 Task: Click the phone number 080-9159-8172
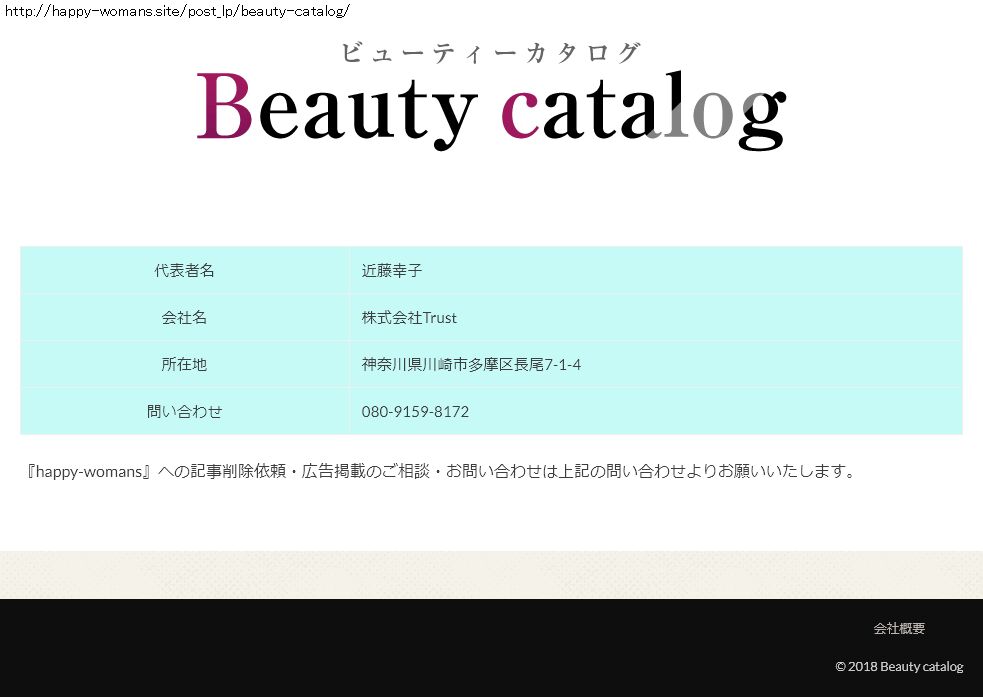415,412
